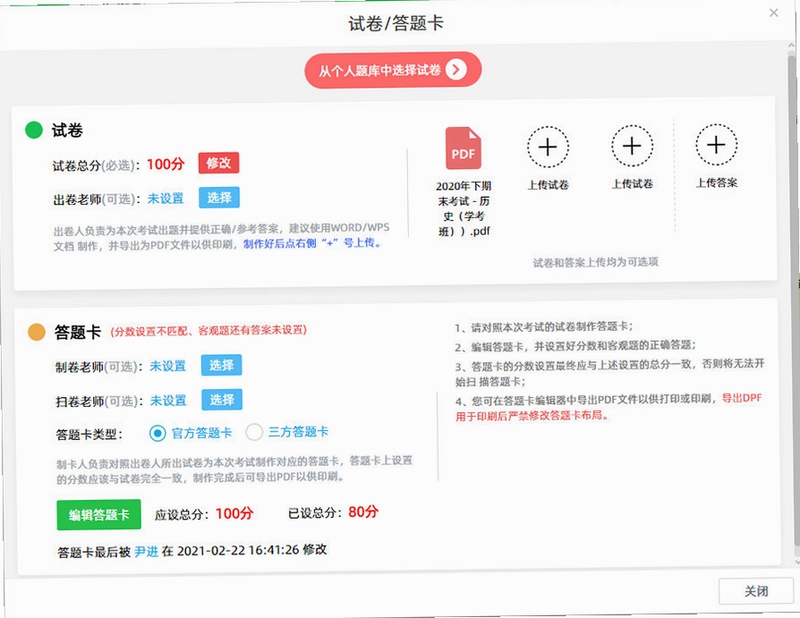Click the arrow icon on 从个人题库中选择试卷

coord(456,69)
